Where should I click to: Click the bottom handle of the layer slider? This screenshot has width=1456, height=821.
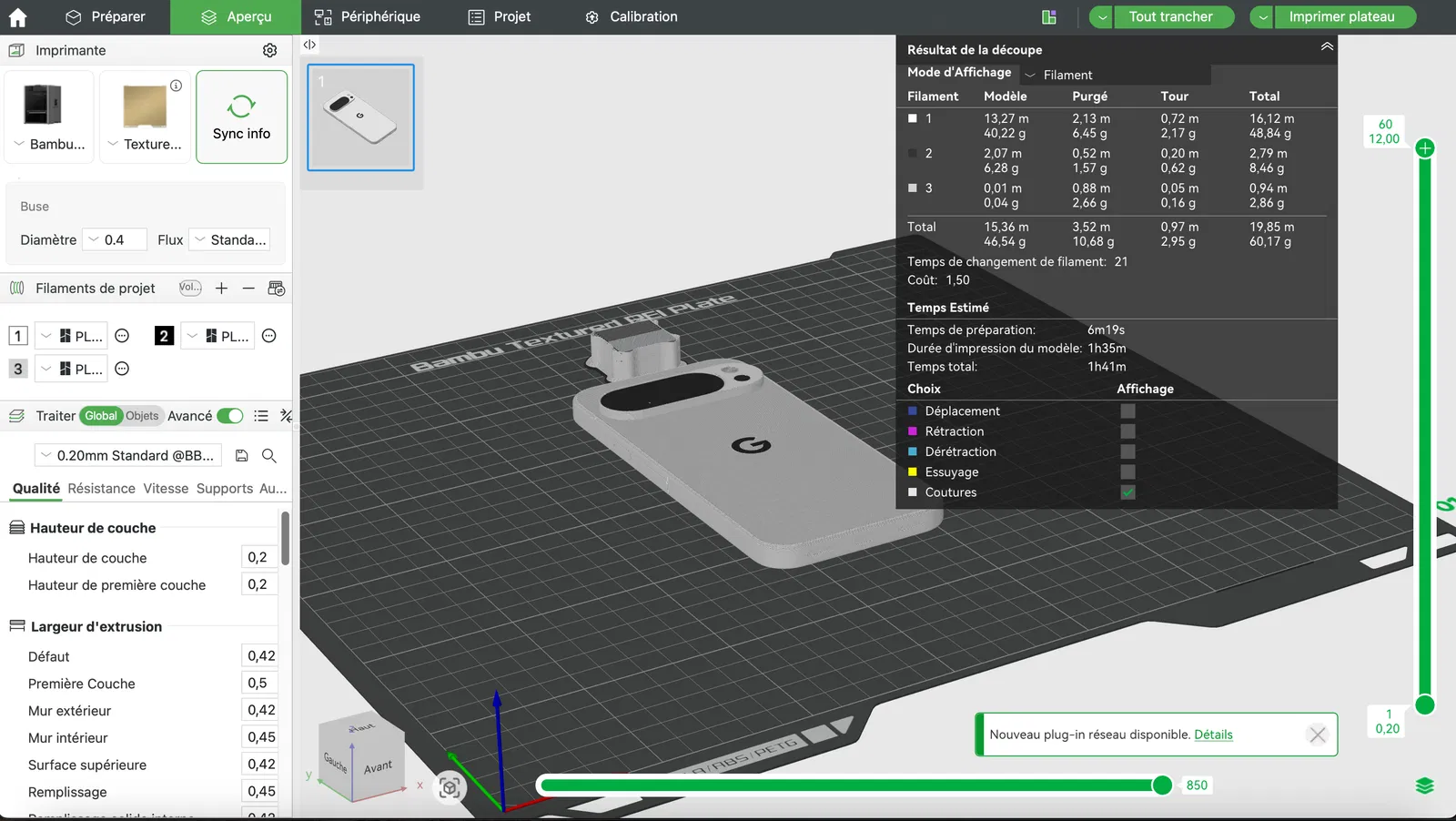1425,704
